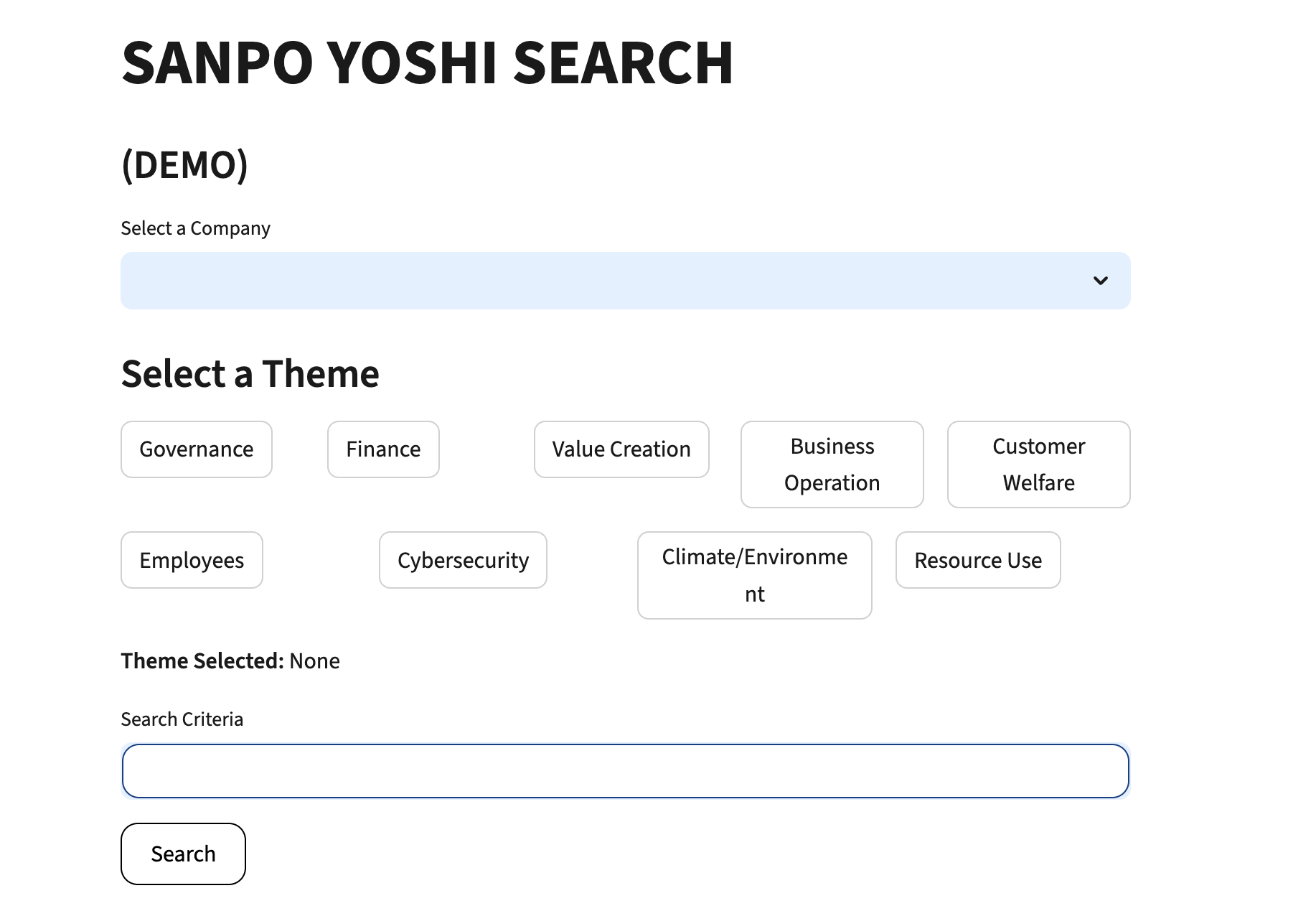1316x906 pixels.
Task: Click inside the Search Criteria field
Action: coord(624,770)
